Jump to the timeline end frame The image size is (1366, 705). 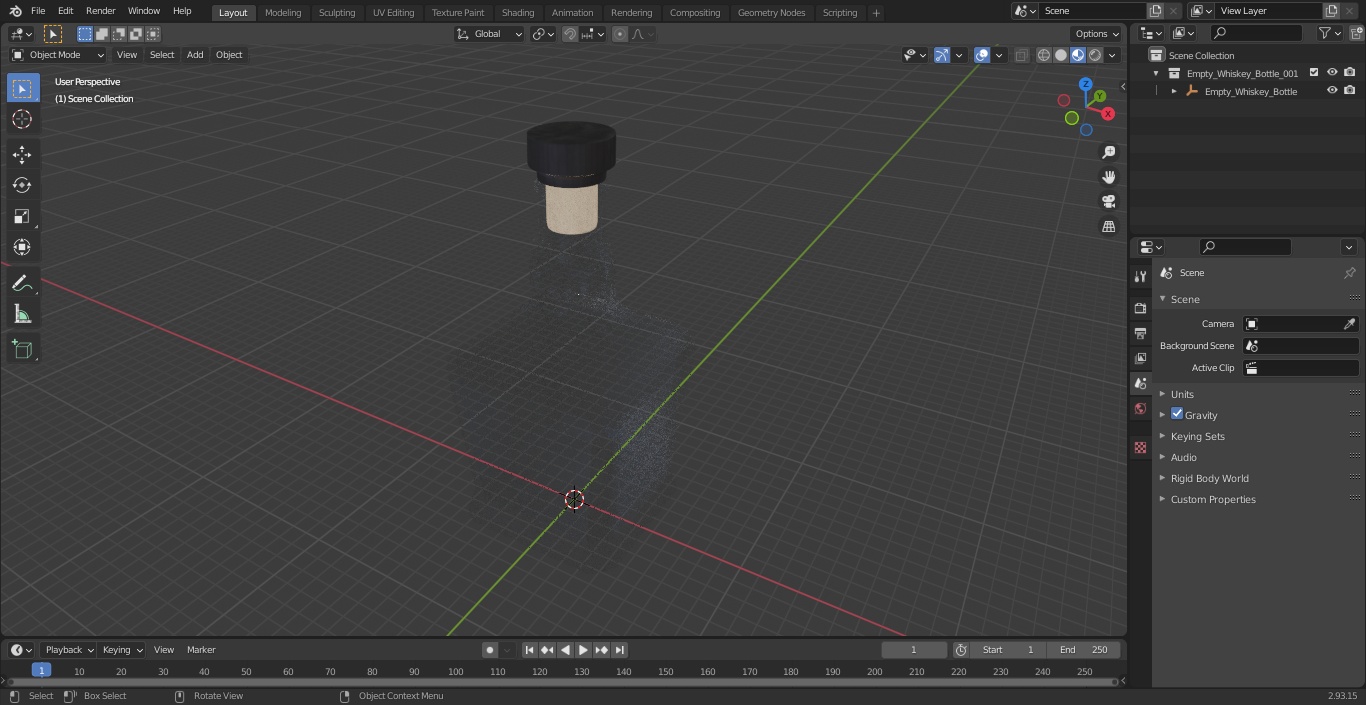tap(619, 650)
